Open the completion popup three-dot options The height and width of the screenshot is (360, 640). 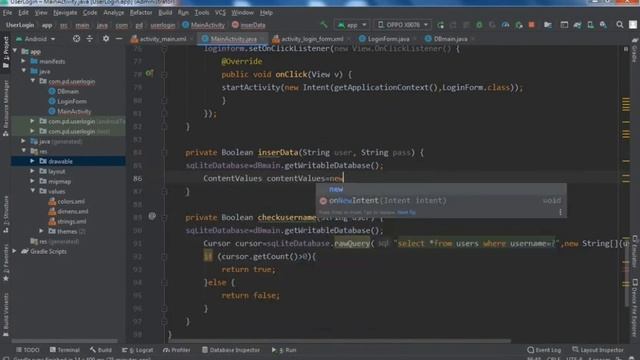pyautogui.click(x=560, y=212)
